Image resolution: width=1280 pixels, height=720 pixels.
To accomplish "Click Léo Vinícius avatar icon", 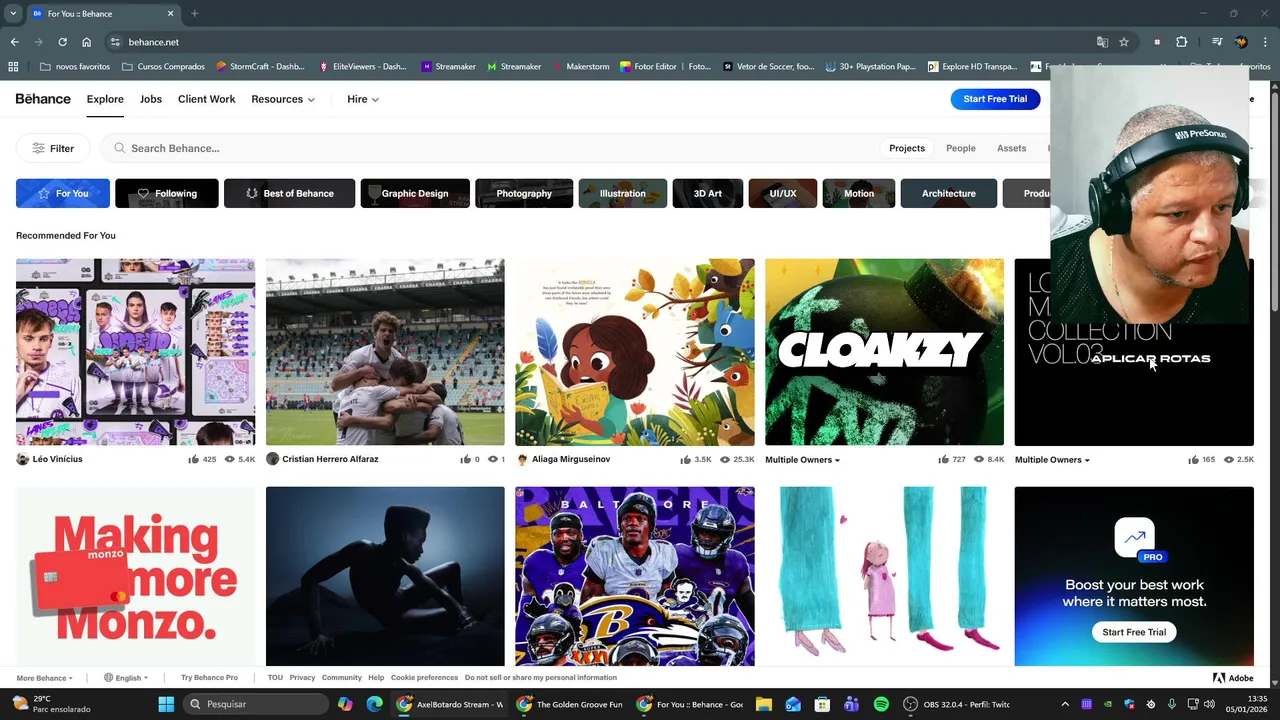I will pos(22,459).
